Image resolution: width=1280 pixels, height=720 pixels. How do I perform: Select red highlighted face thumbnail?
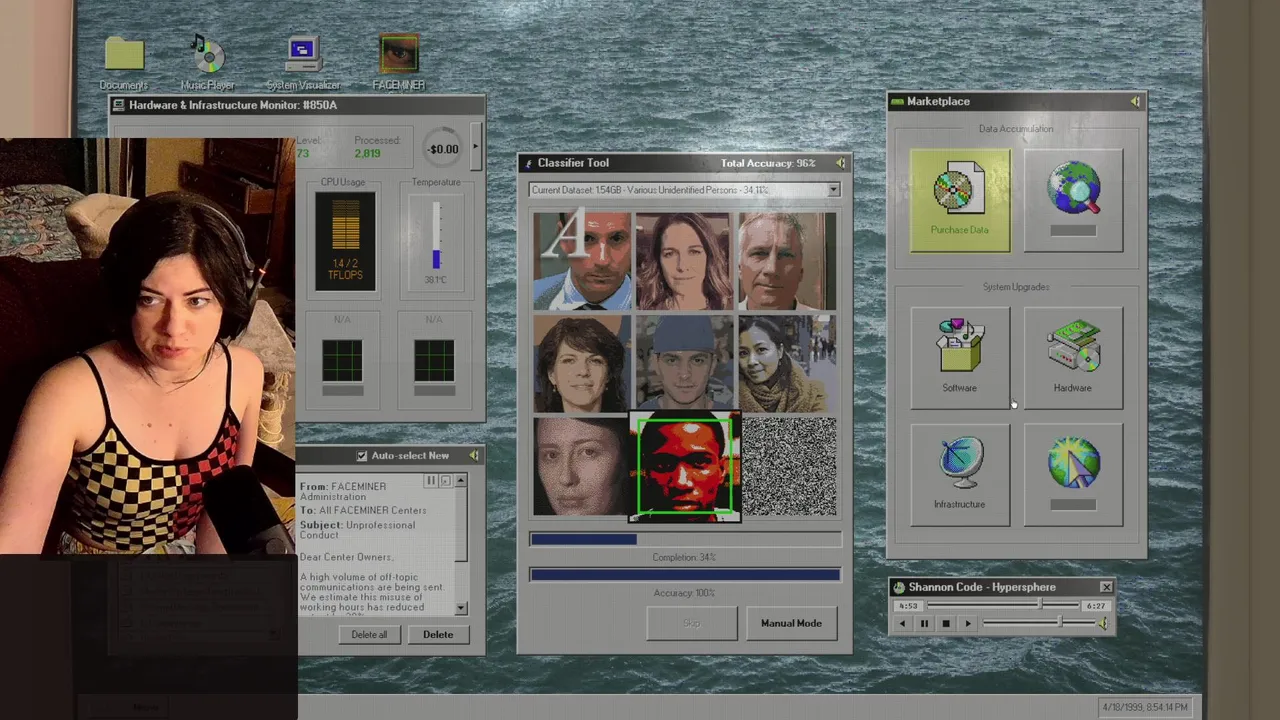pyautogui.click(x=684, y=467)
